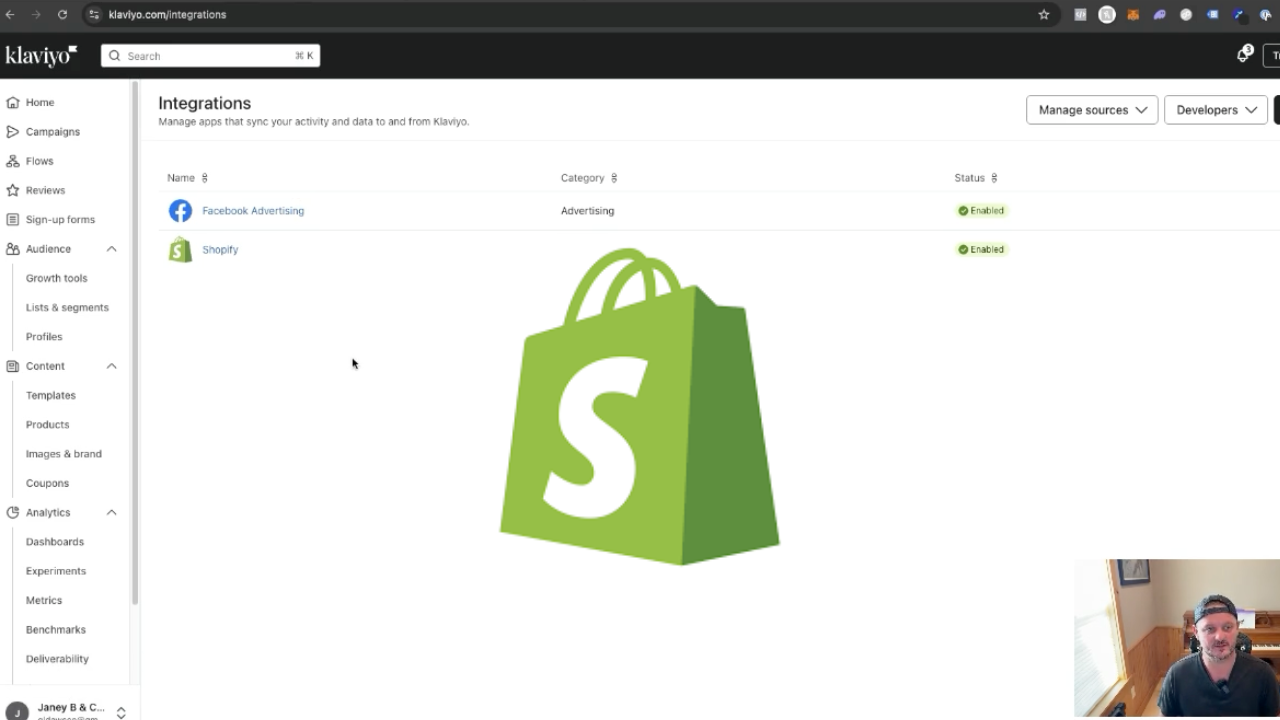Click the search magnifier icon

[x=115, y=56]
